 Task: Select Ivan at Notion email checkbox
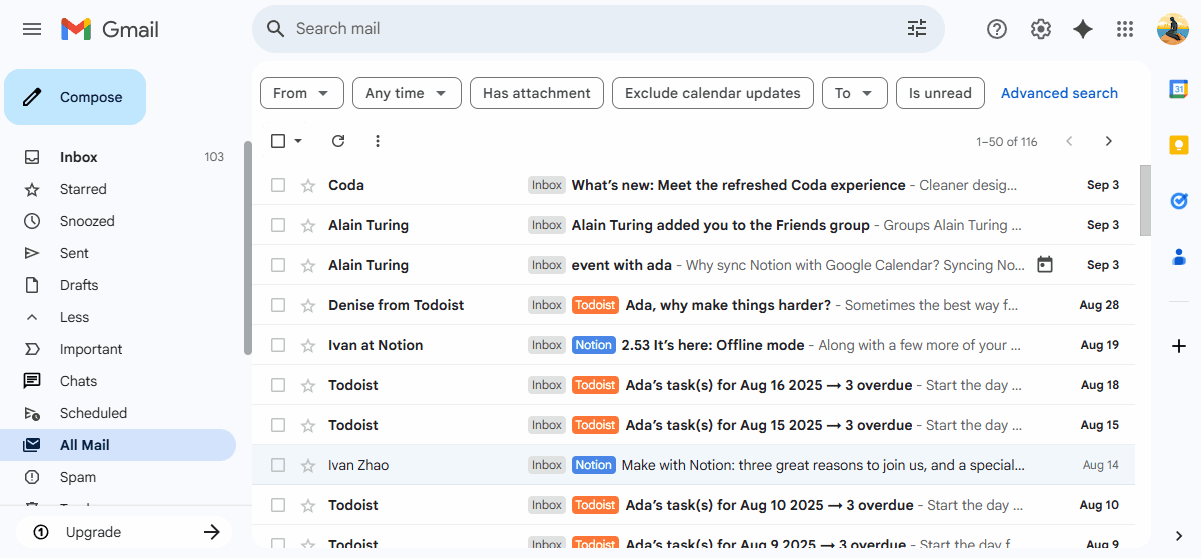tap(278, 345)
